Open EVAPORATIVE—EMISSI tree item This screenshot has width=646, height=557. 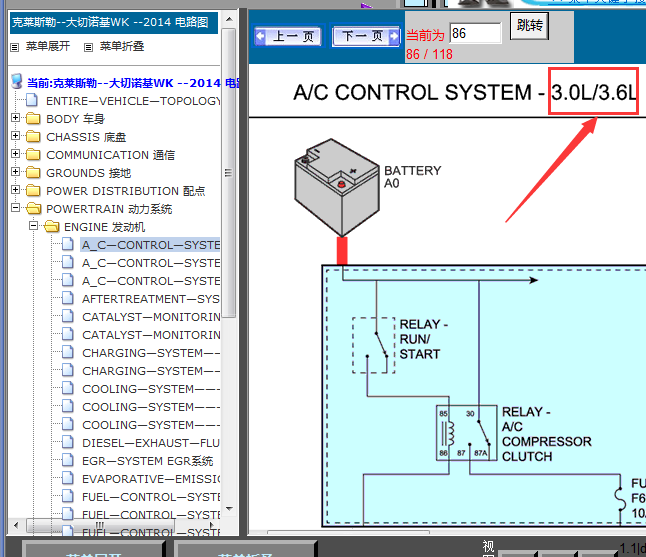tap(151, 479)
